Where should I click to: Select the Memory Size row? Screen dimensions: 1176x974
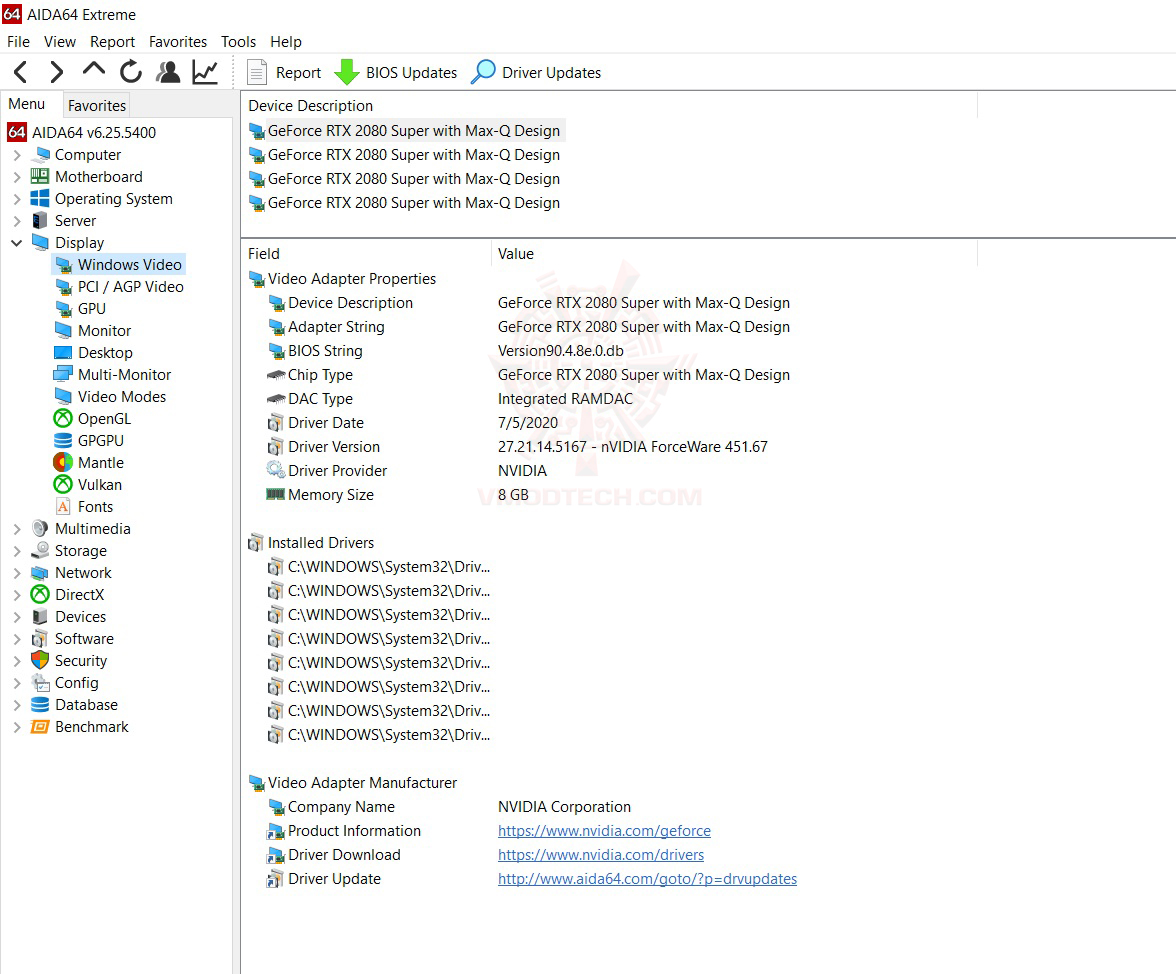coord(398,495)
